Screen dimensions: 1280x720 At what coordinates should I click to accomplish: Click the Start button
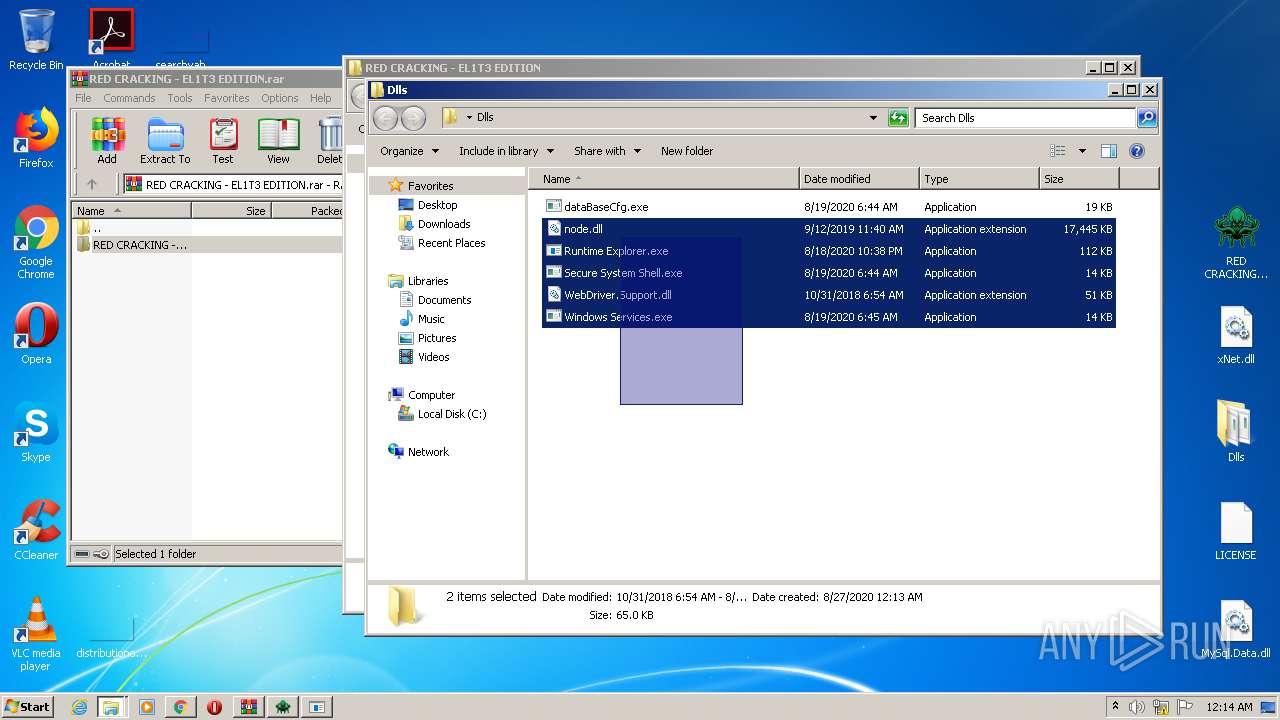(27, 707)
